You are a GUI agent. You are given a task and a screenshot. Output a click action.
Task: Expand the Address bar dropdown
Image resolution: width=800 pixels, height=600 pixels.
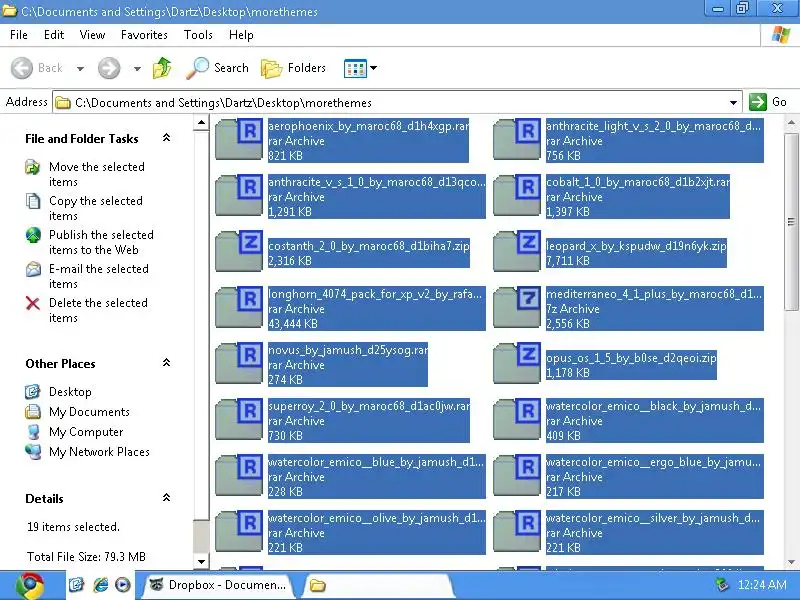click(x=733, y=103)
